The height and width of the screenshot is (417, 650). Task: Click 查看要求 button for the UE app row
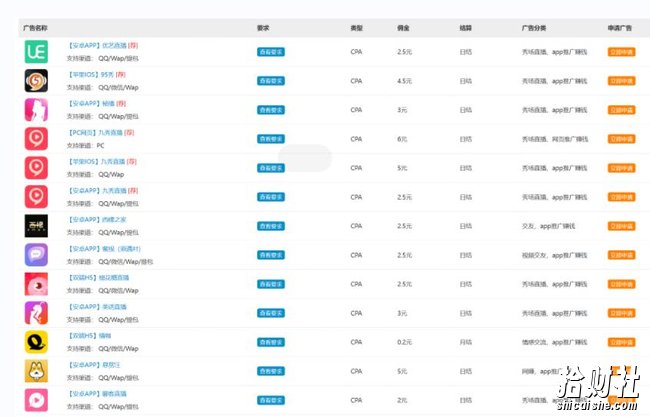tap(271, 52)
